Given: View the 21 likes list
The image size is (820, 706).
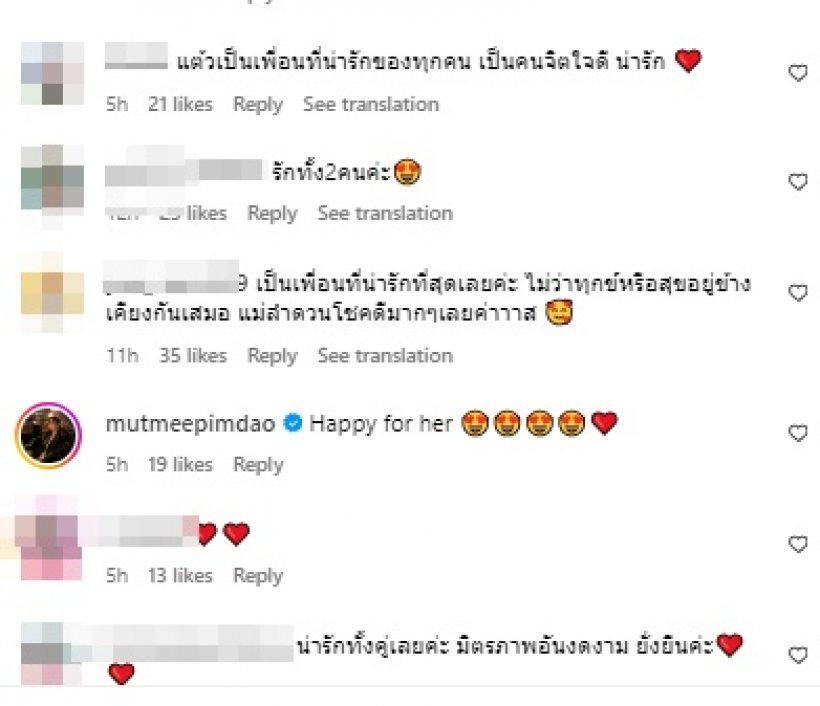Looking at the screenshot, I should coord(180,105).
